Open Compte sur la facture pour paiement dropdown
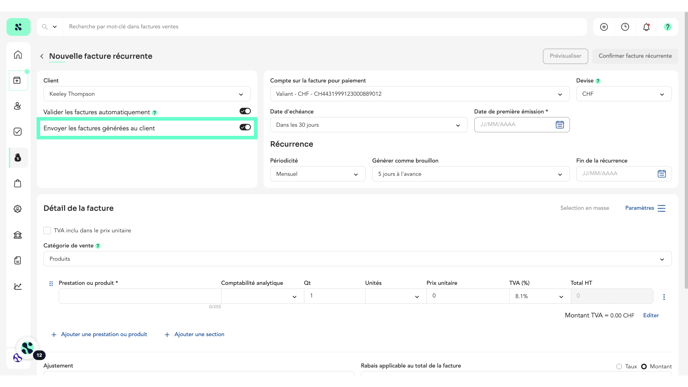688x387 pixels. coord(419,94)
